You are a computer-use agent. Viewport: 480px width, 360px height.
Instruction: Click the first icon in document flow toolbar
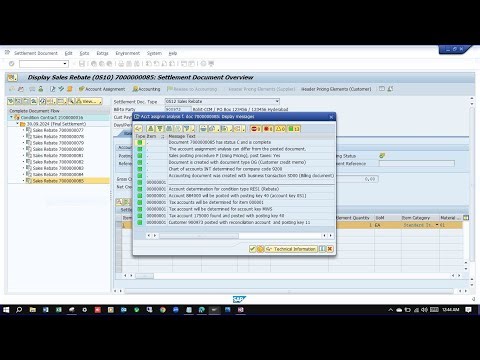point(11,101)
